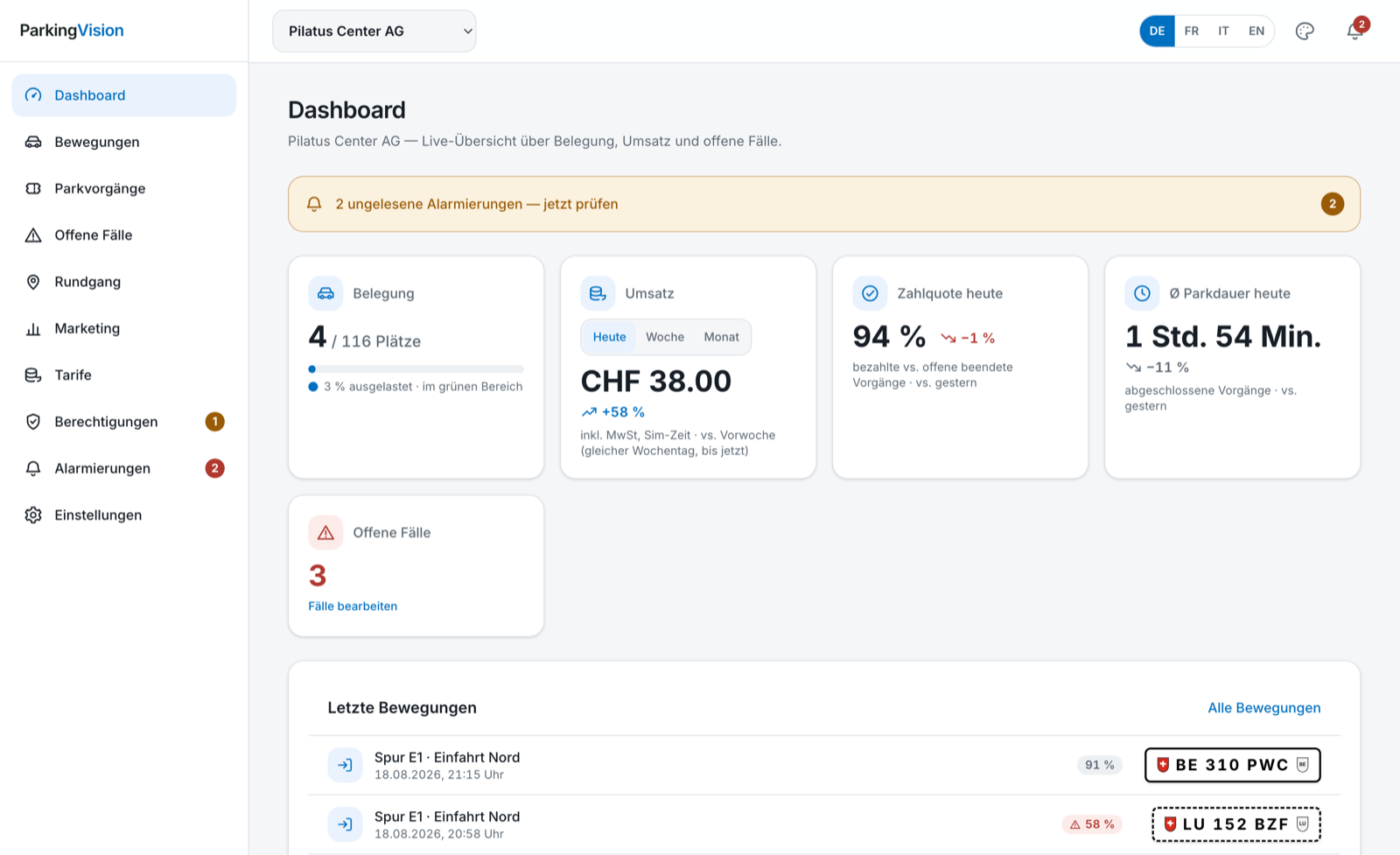Click the LU 152 BZF license plate
The image size is (1400, 855).
click(1236, 824)
